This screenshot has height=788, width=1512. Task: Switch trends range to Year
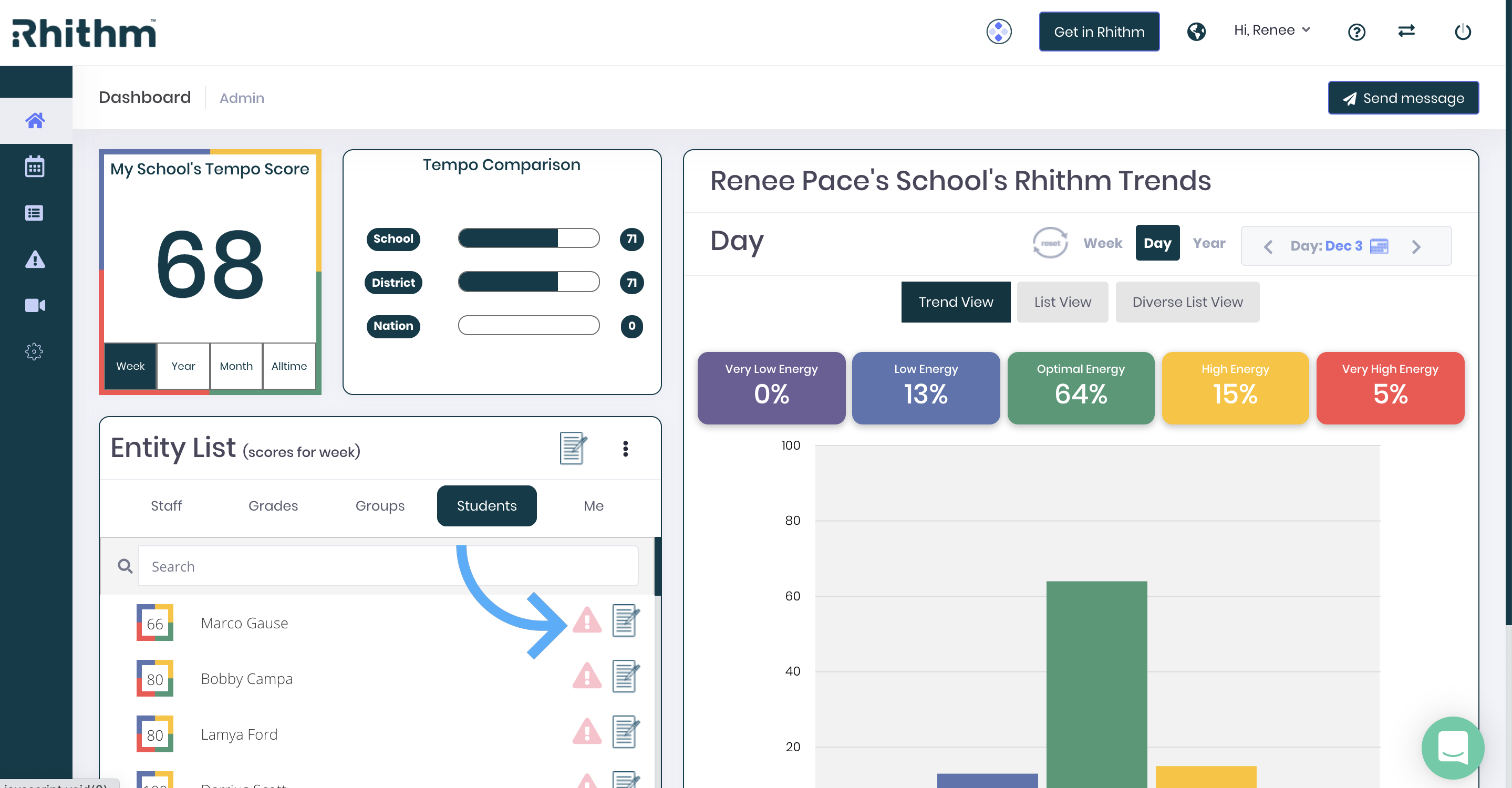click(1209, 243)
